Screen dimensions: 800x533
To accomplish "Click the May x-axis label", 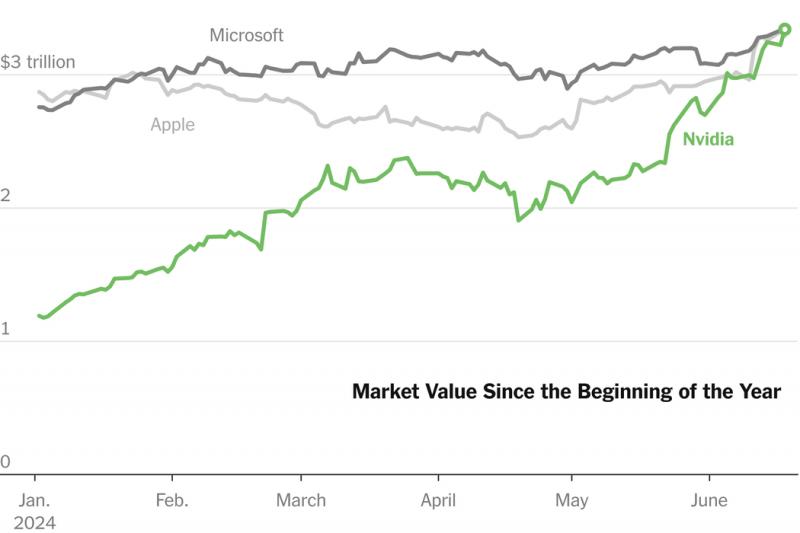I will (571, 499).
